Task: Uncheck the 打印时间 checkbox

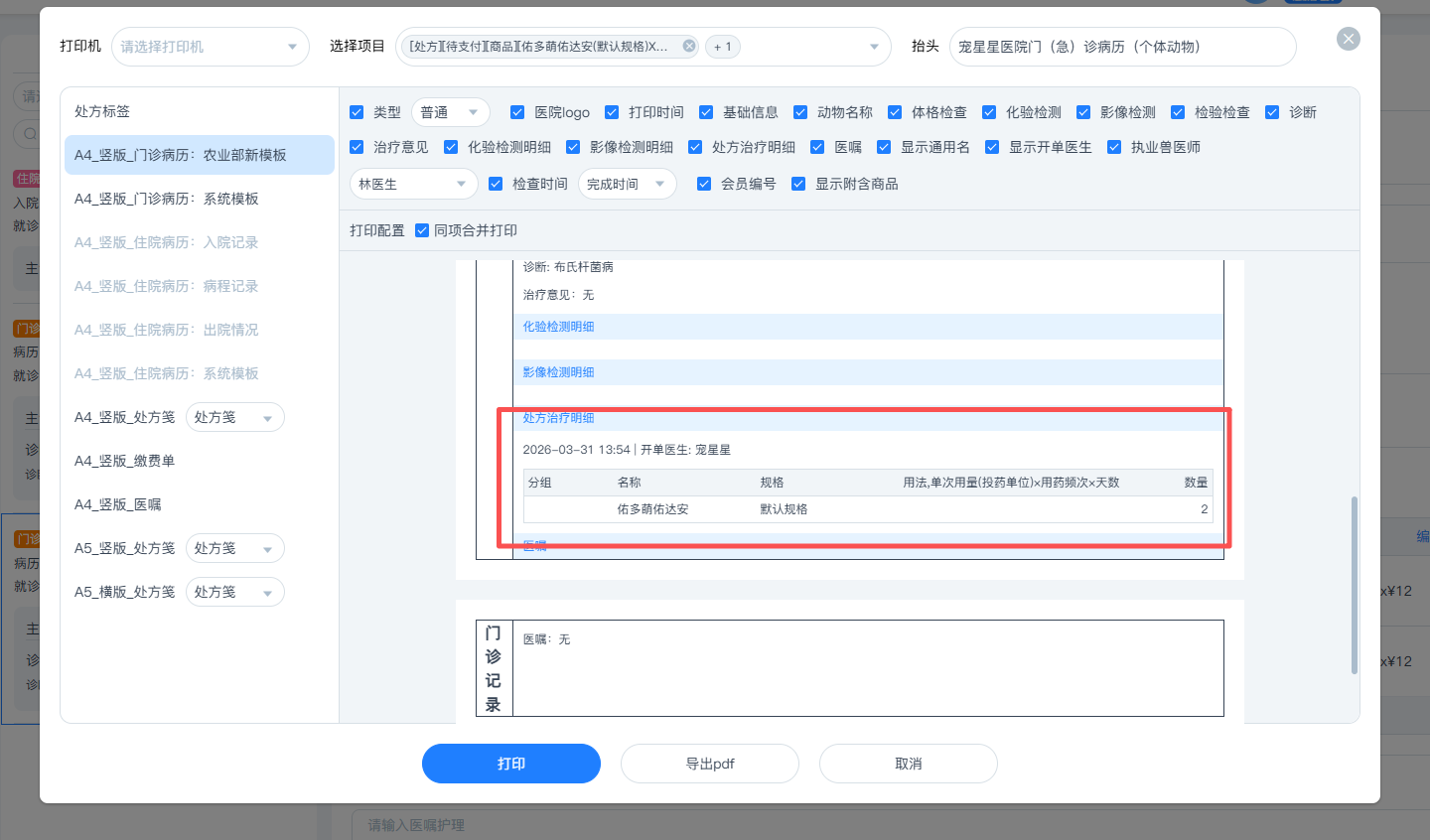Action: point(612,112)
